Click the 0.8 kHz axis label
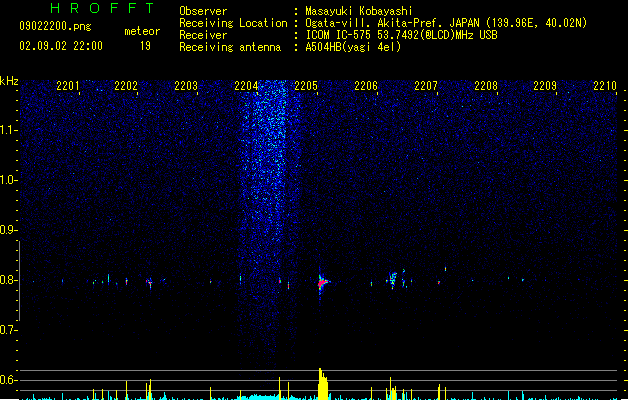 click(x=8, y=280)
